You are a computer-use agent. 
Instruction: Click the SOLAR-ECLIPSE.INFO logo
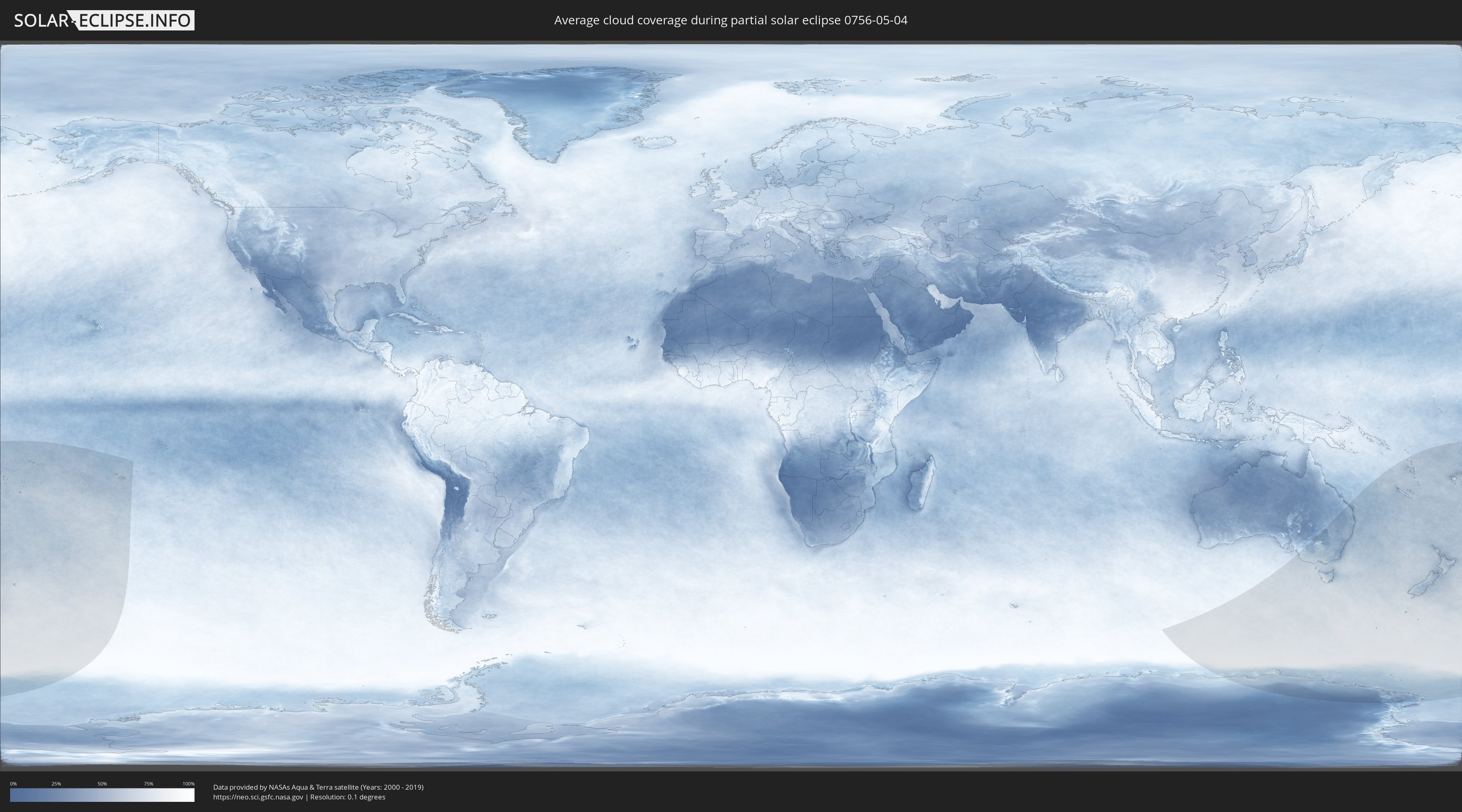click(x=104, y=20)
